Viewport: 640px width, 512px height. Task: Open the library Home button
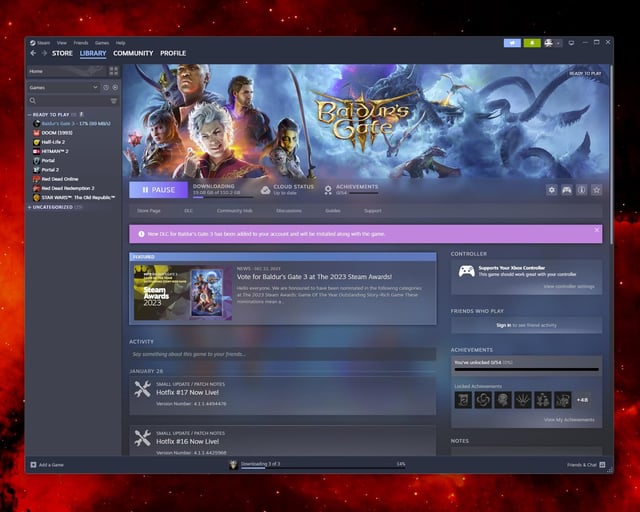(66, 71)
